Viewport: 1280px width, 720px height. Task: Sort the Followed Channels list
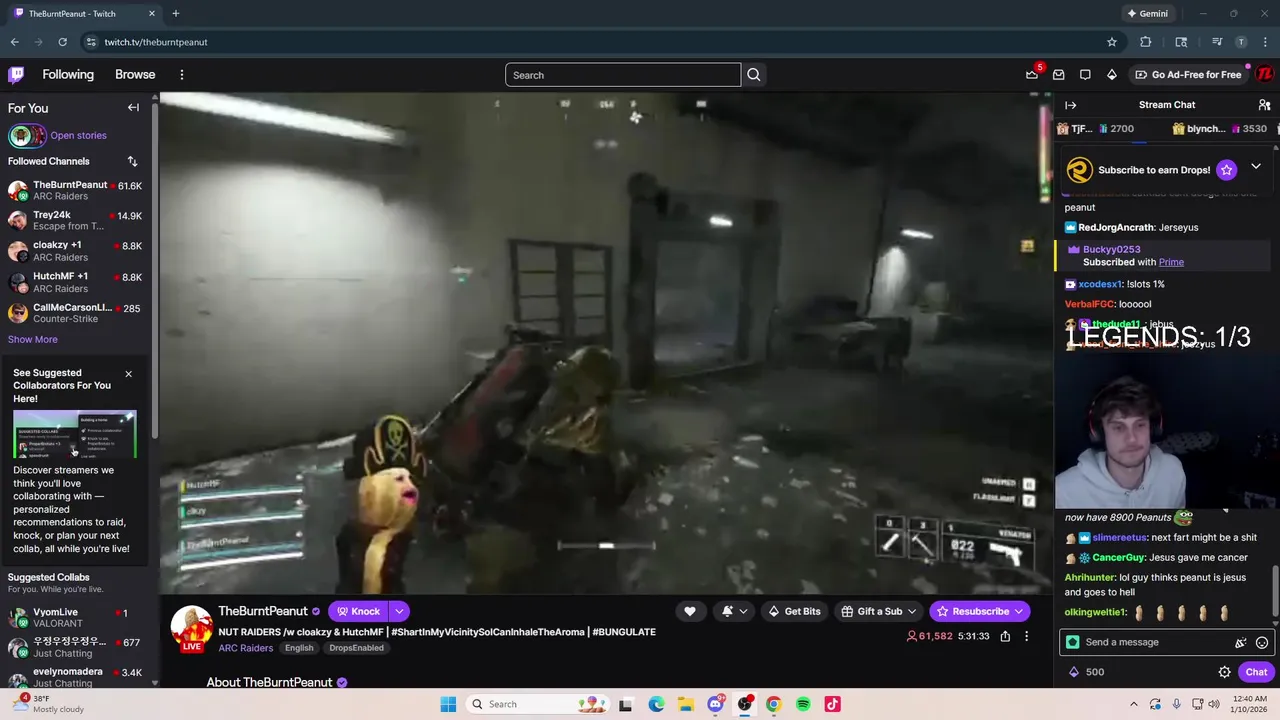pyautogui.click(x=132, y=161)
